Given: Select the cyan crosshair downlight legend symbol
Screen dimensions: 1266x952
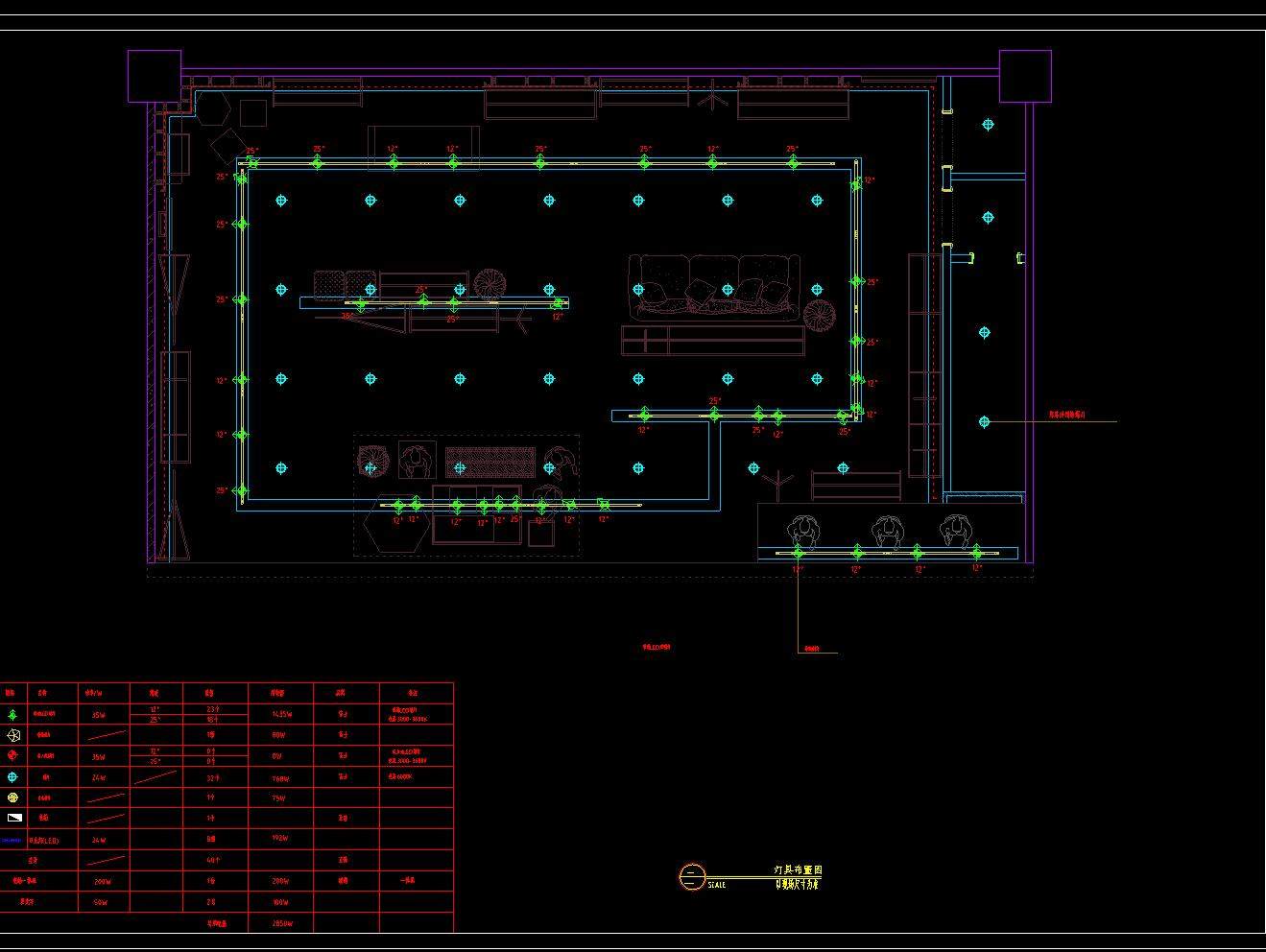Looking at the screenshot, I should point(13,777).
